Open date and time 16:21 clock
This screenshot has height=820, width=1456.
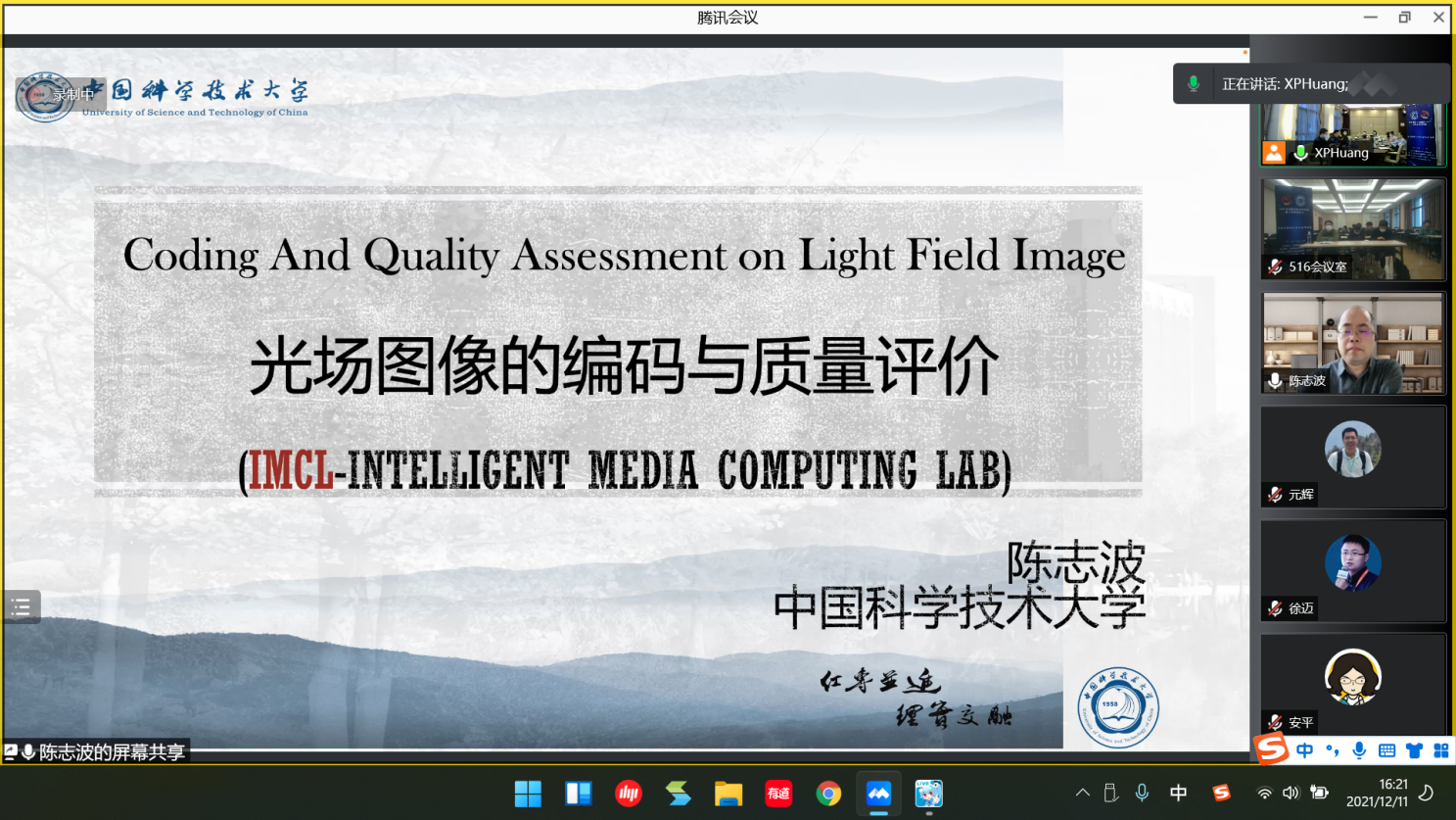1377,793
